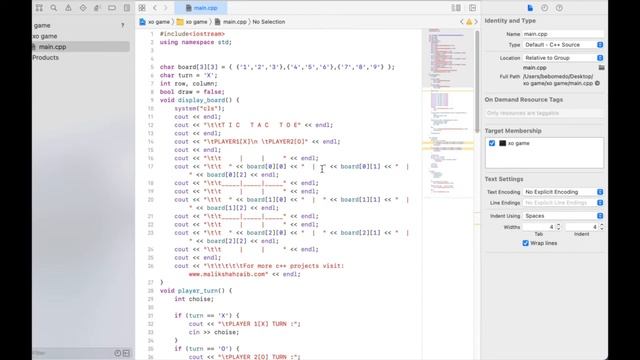640x360 pixels.
Task: Click the navigator question mark status badge
Action: click(x=122, y=25)
